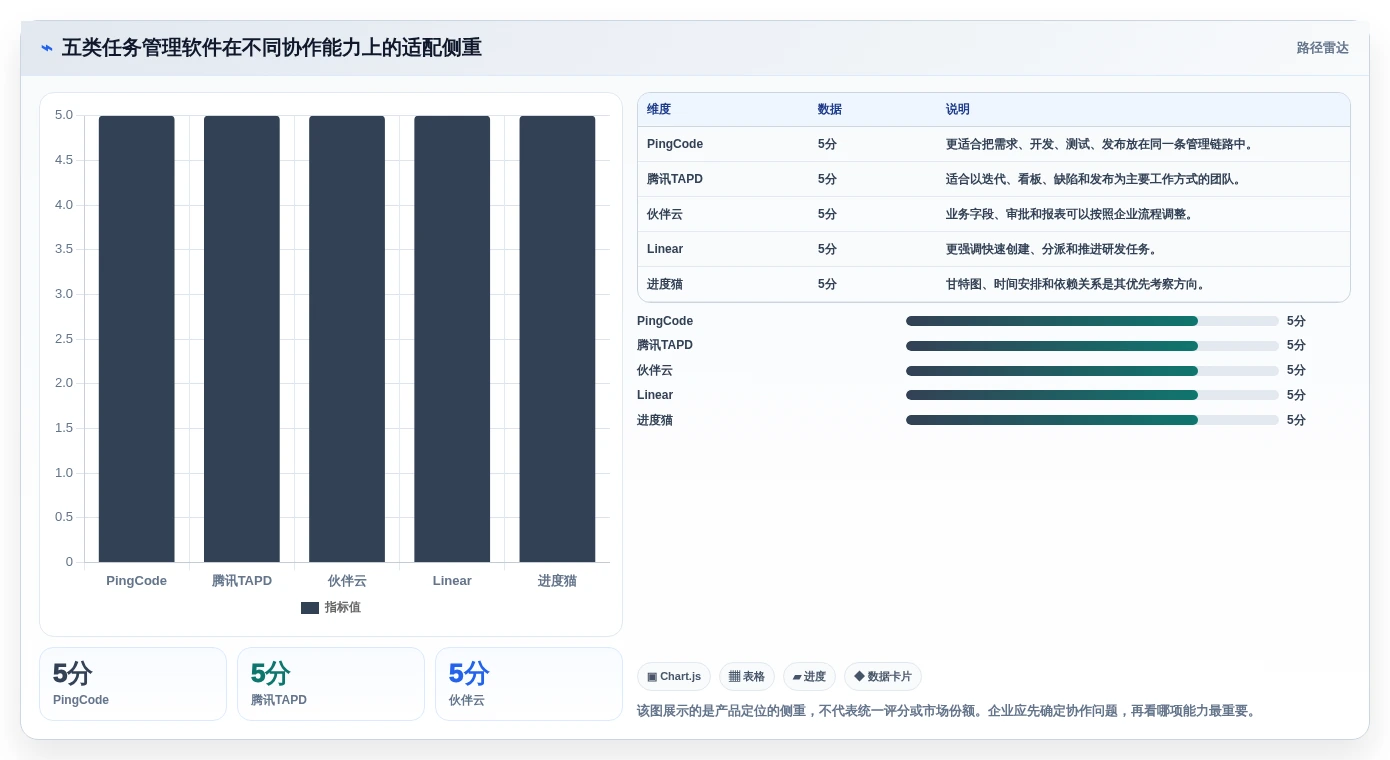Click the Linear progress bar
Viewport: 1390px width, 760px height.
coord(1092,395)
